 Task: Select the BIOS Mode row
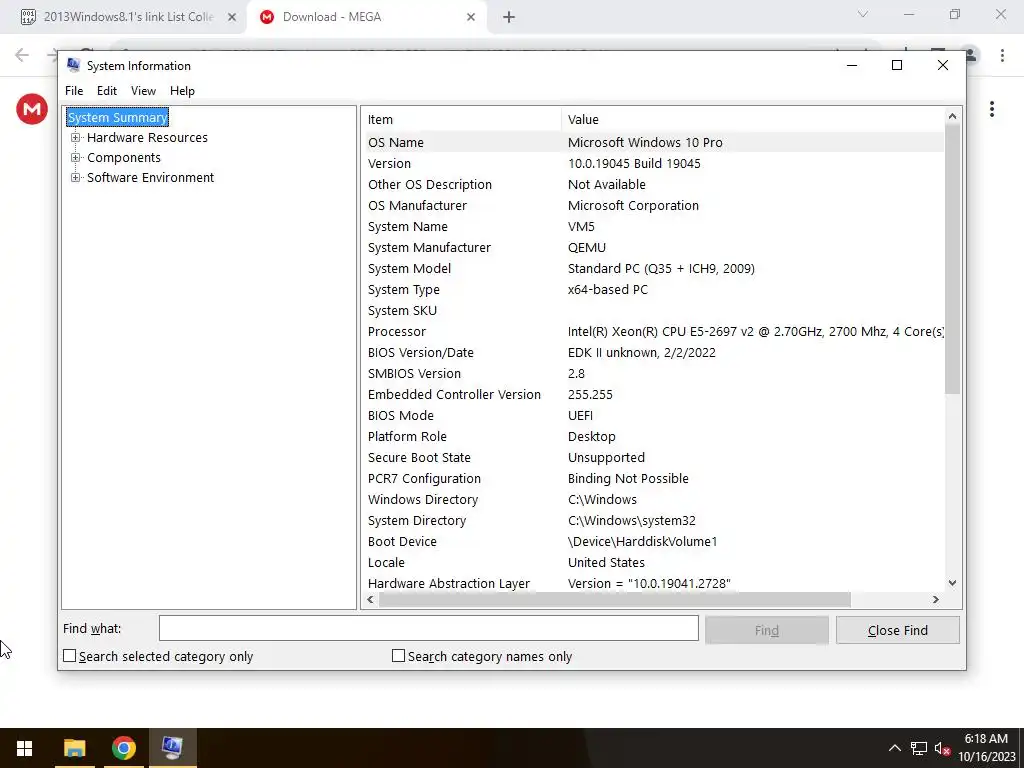pos(654,415)
